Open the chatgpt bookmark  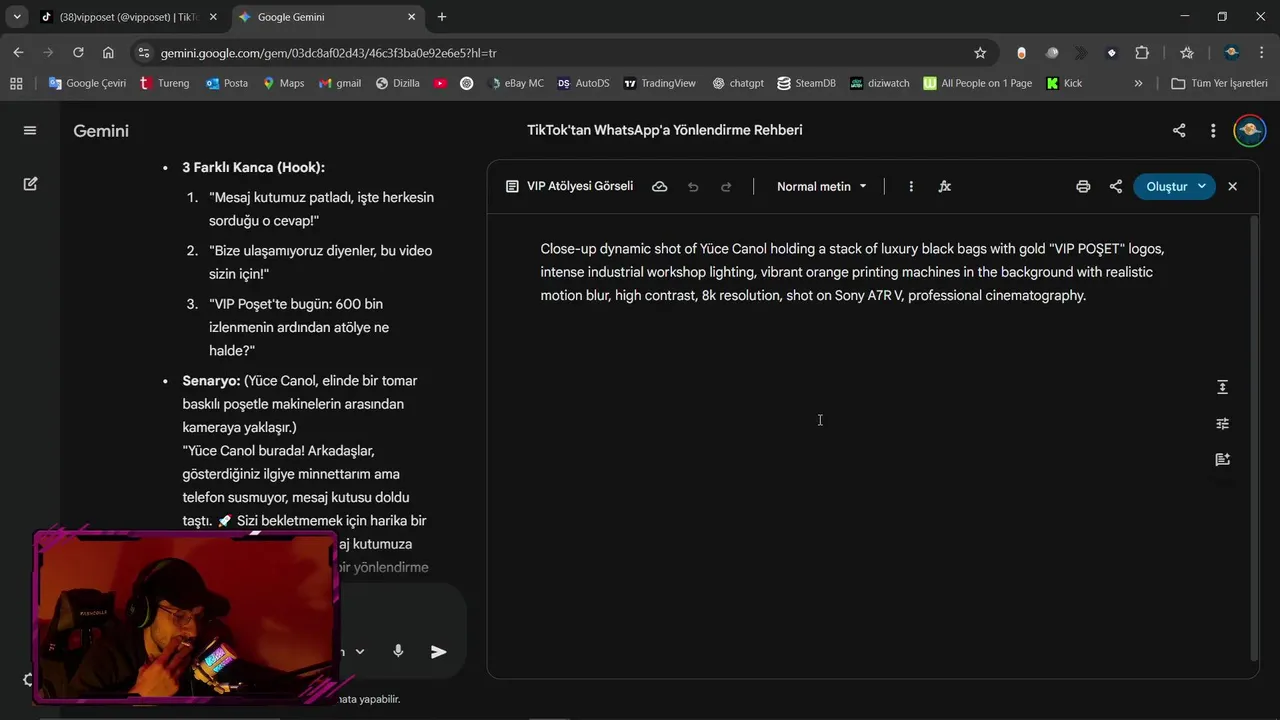pos(737,83)
